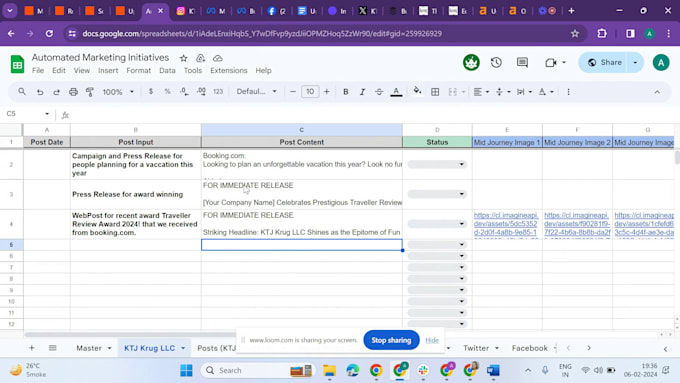Redo the last action
This screenshot has width=680, height=383.
[56, 92]
